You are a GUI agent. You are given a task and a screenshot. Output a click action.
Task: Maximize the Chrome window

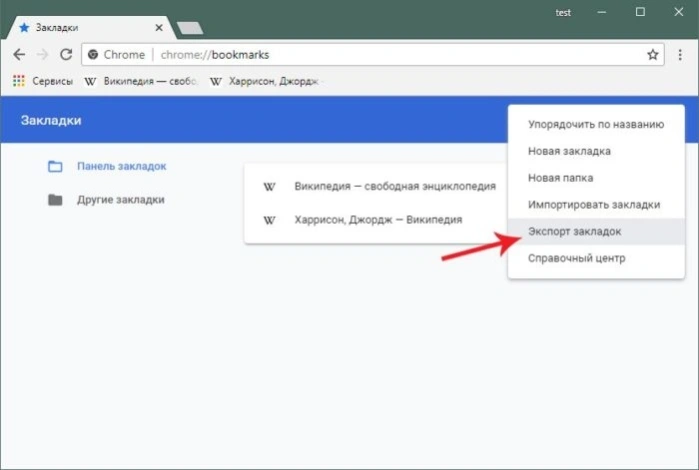[x=640, y=12]
